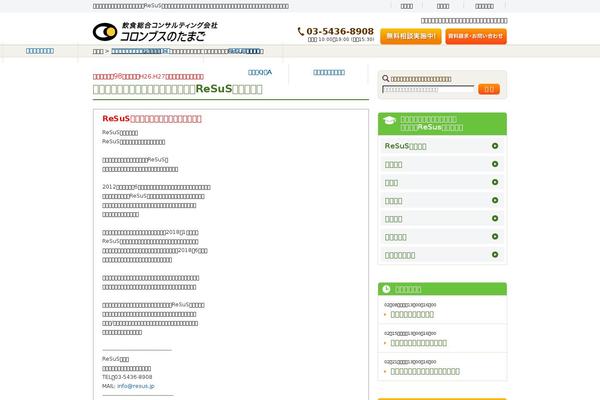Select the red line mentioning H26.H27

(148, 77)
